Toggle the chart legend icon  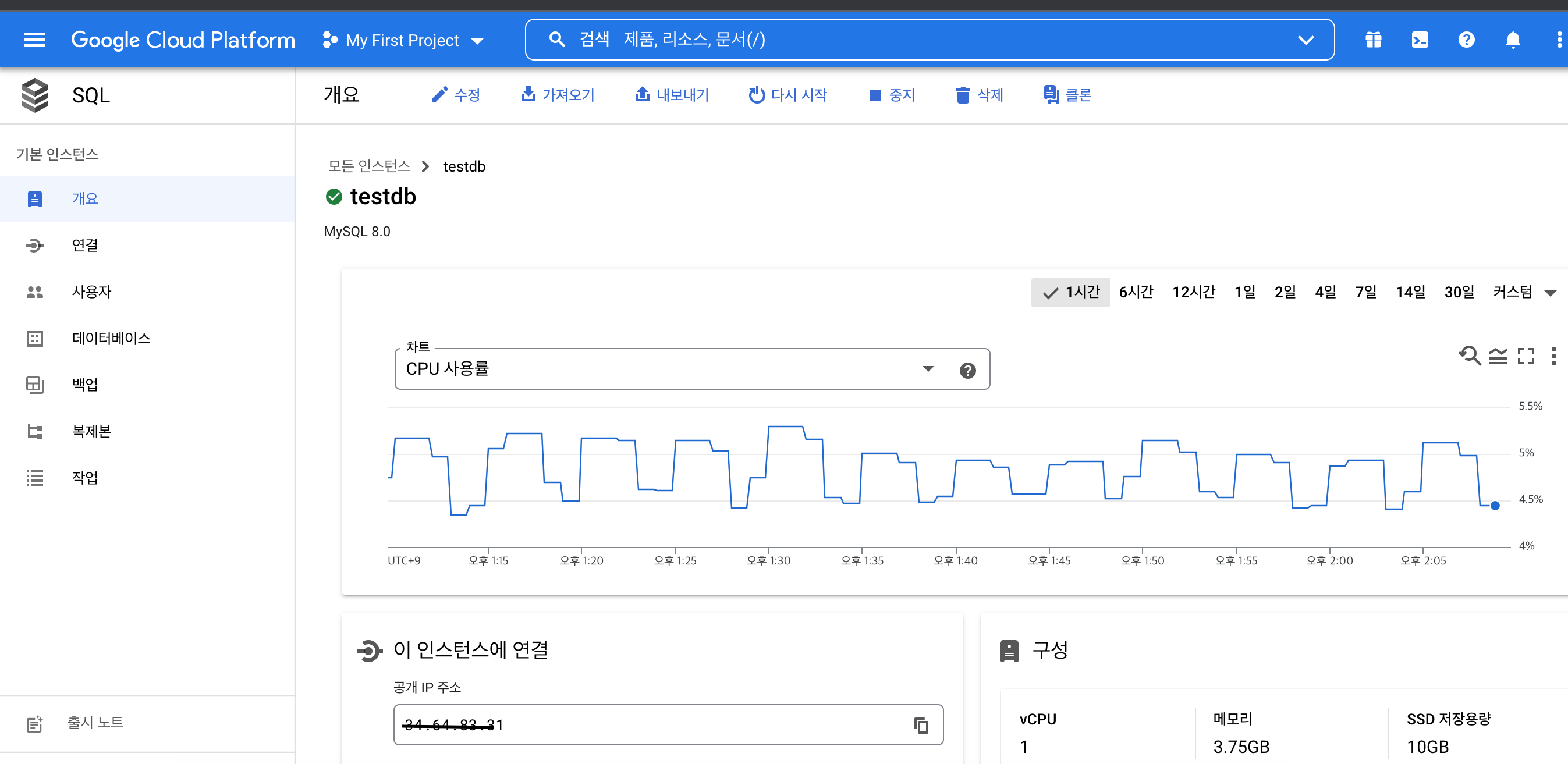[1498, 356]
